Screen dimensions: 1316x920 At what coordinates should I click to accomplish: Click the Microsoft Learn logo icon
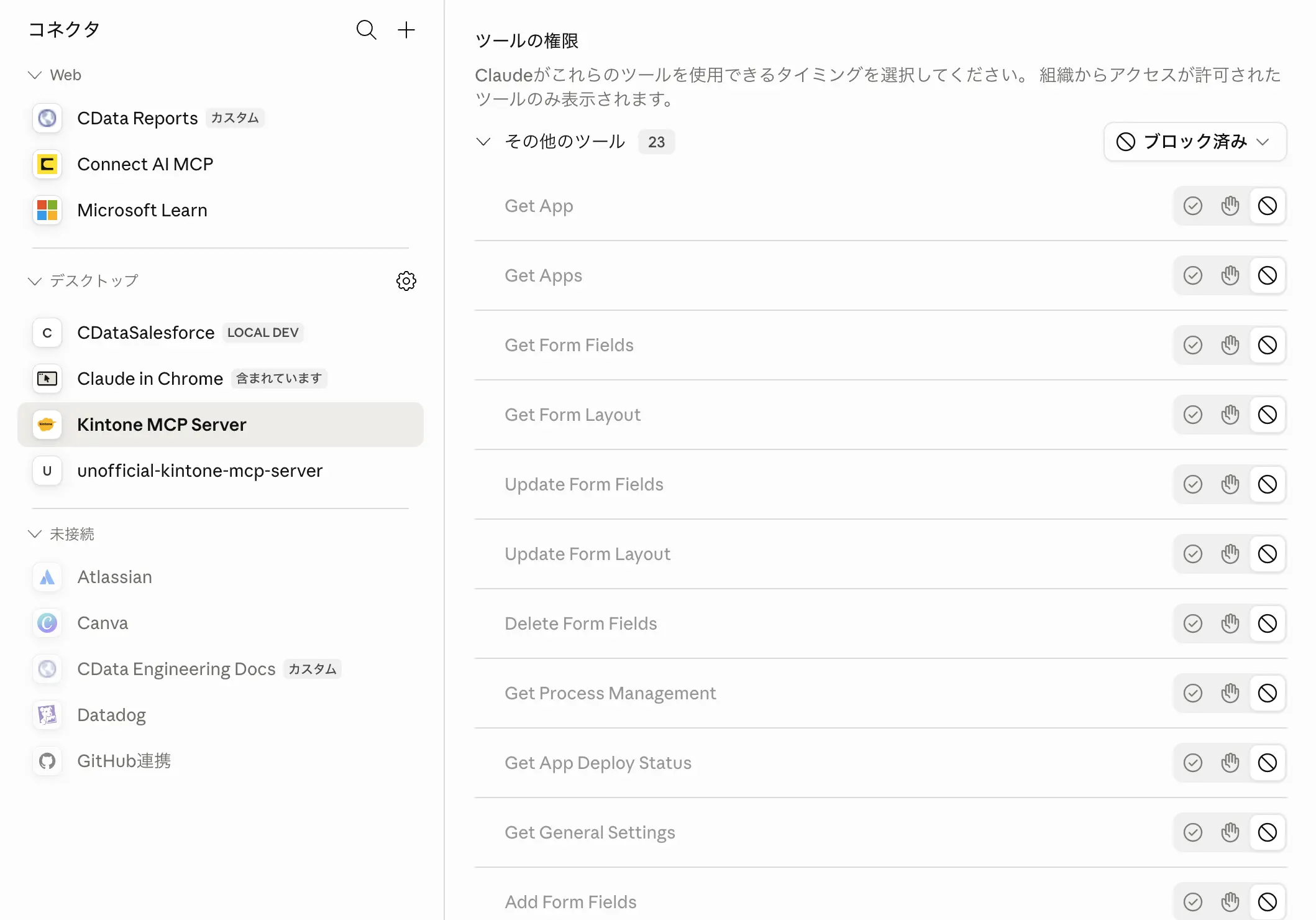point(47,210)
